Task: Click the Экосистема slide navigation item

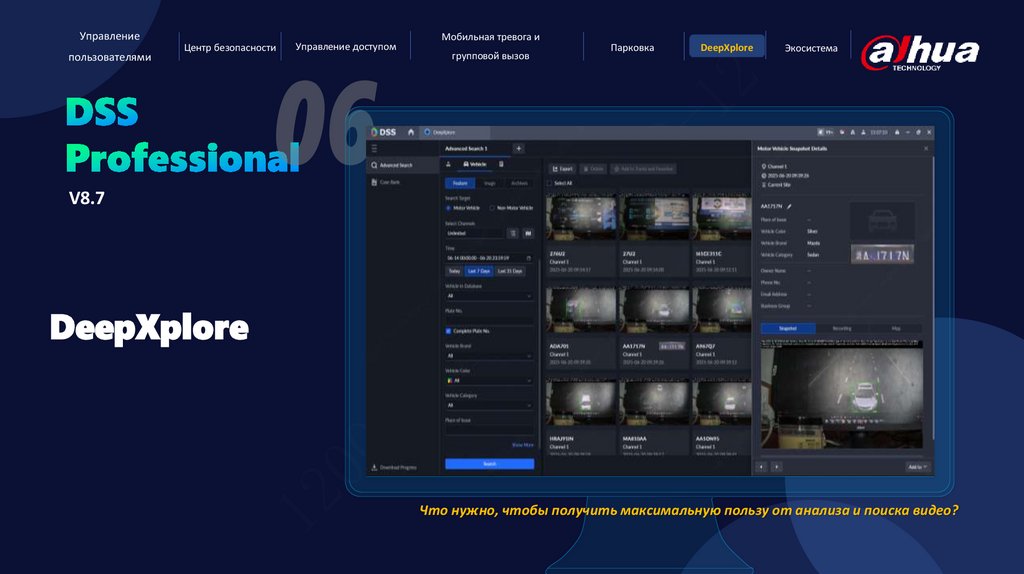Action: coord(810,48)
